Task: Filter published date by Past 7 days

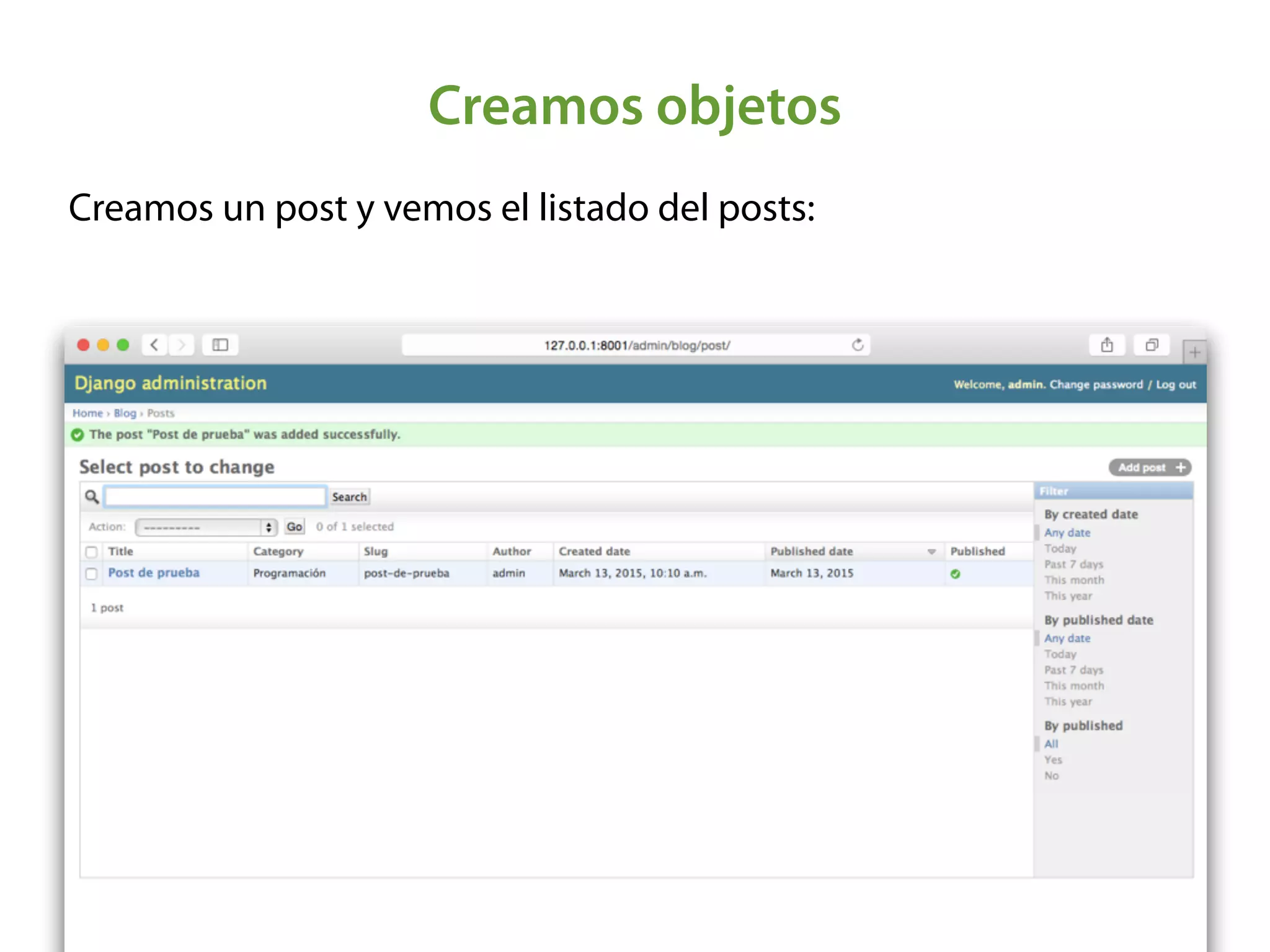Action: 1073,670
